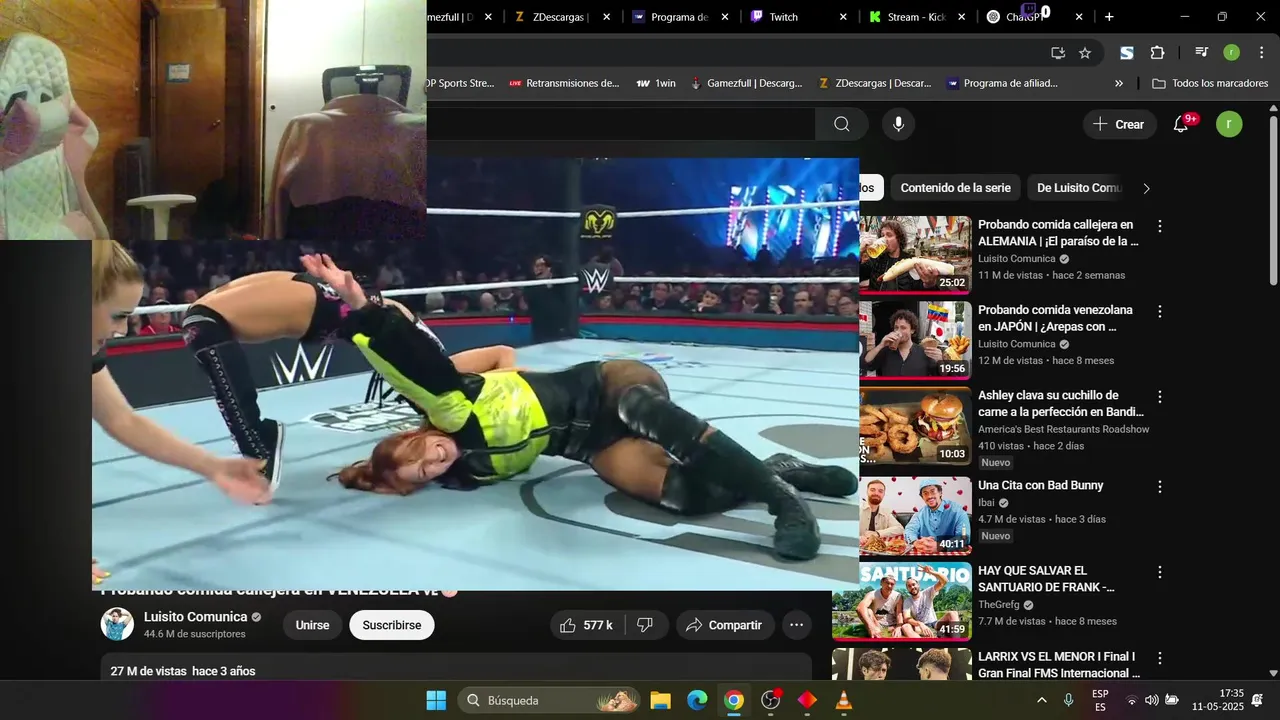1280x720 pixels.
Task: Open 'LARRIX VS EL MENOR' video title
Action: click(1058, 665)
